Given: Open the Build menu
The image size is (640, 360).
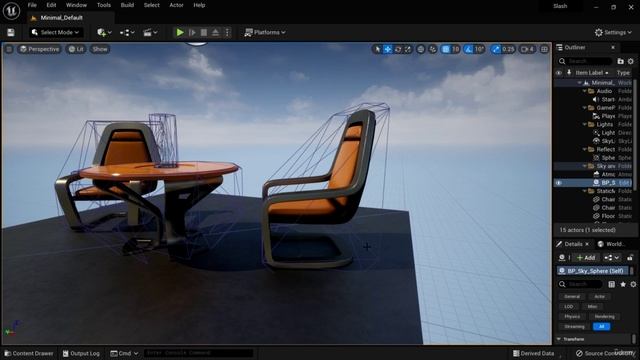Looking at the screenshot, I should (x=127, y=5).
